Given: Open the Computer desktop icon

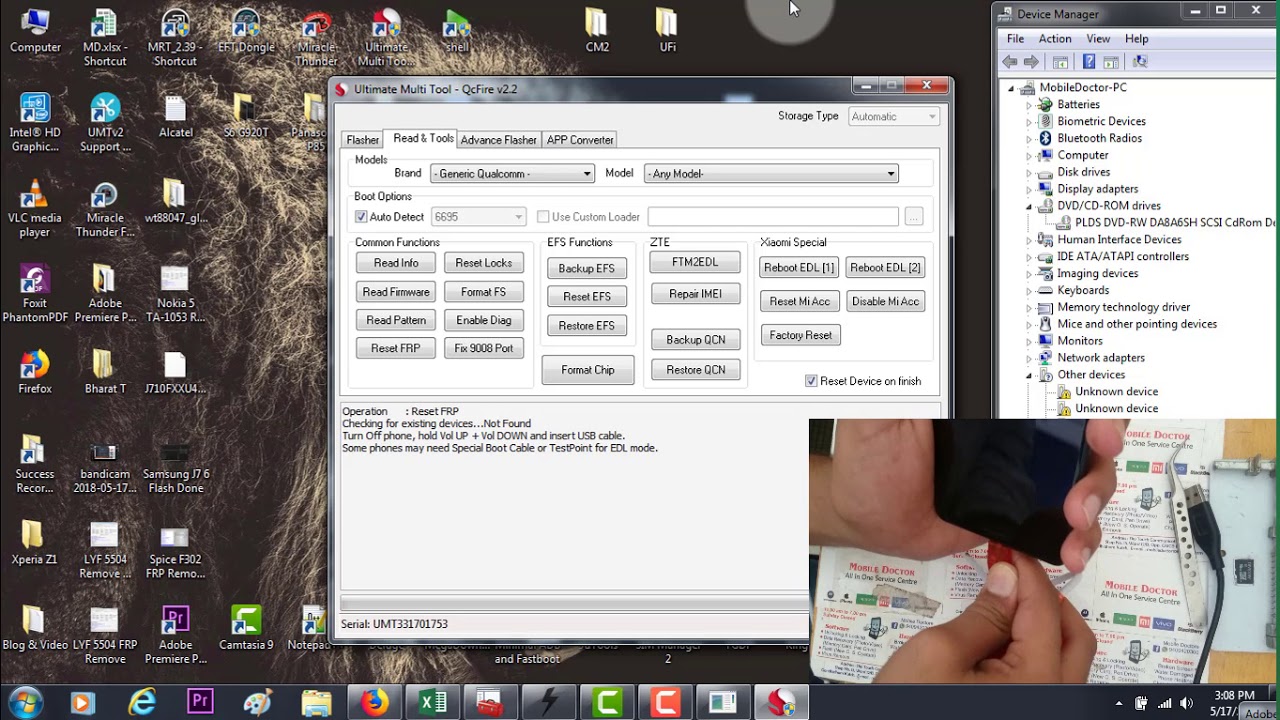Looking at the screenshot, I should click(x=35, y=31).
